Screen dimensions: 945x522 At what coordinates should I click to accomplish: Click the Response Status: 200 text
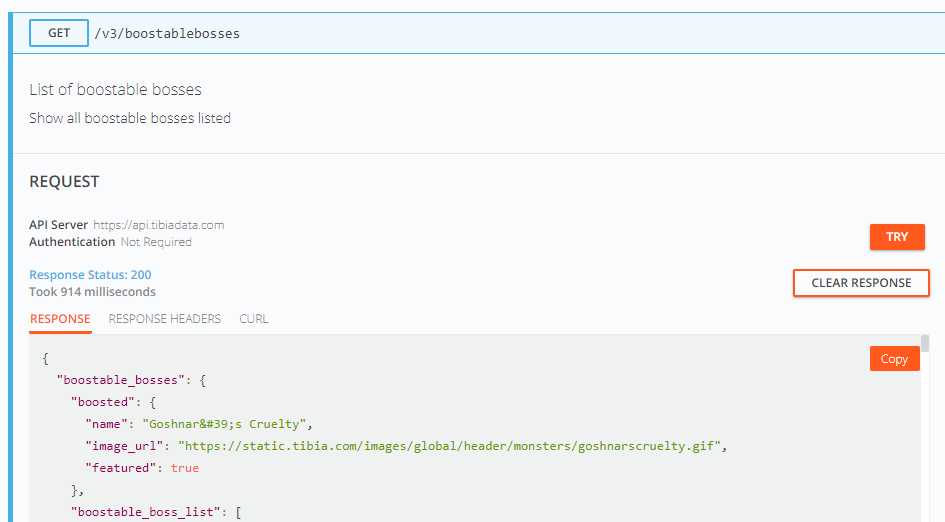click(90, 275)
